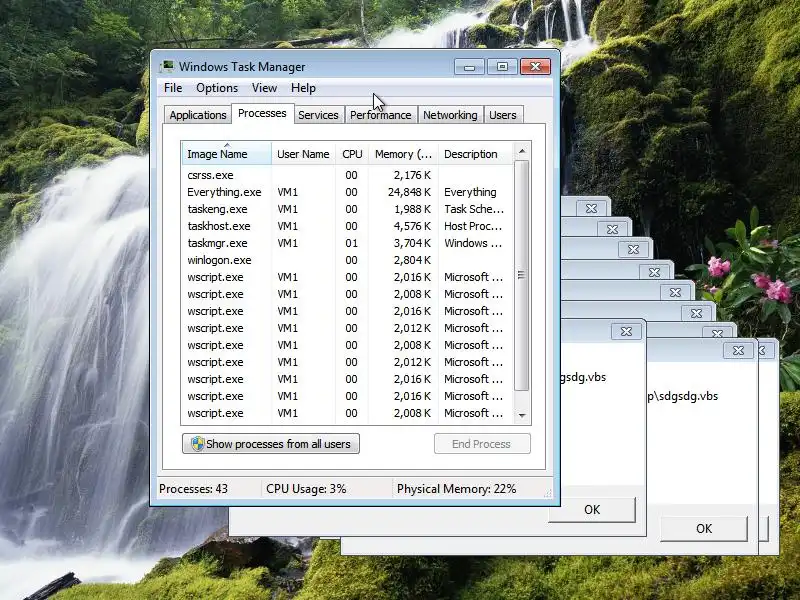Click the CPU value 01 for taskmgr.exe

click(x=352, y=243)
